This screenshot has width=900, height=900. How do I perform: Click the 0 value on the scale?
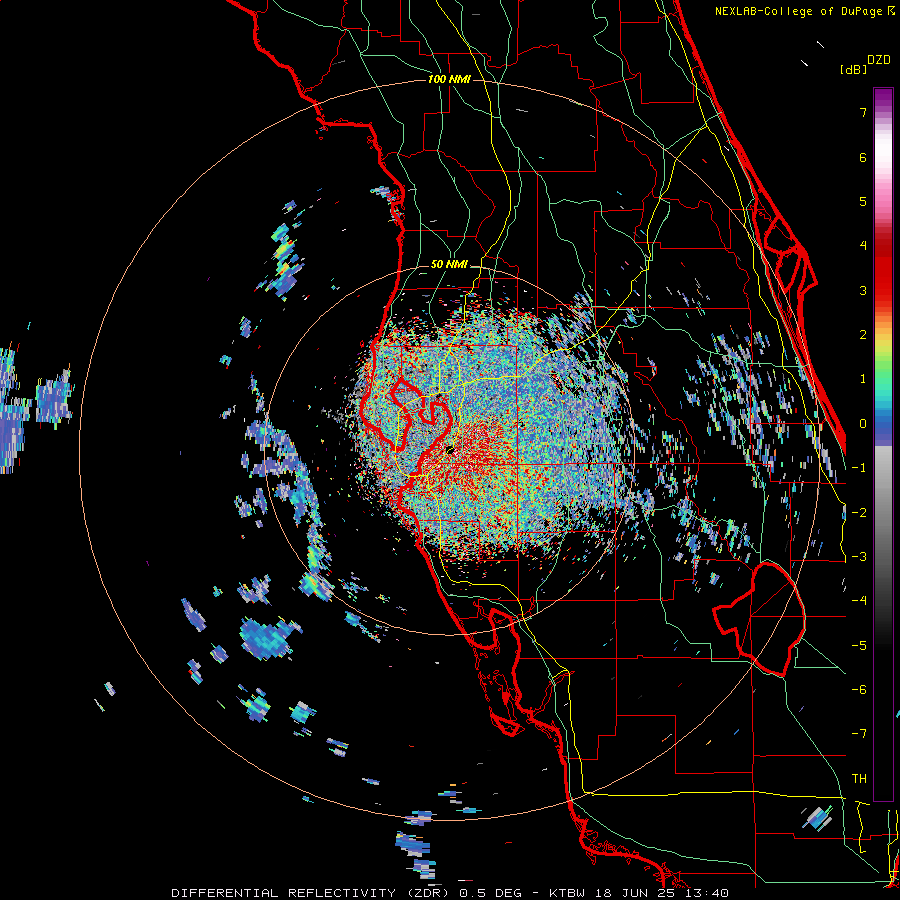click(863, 423)
